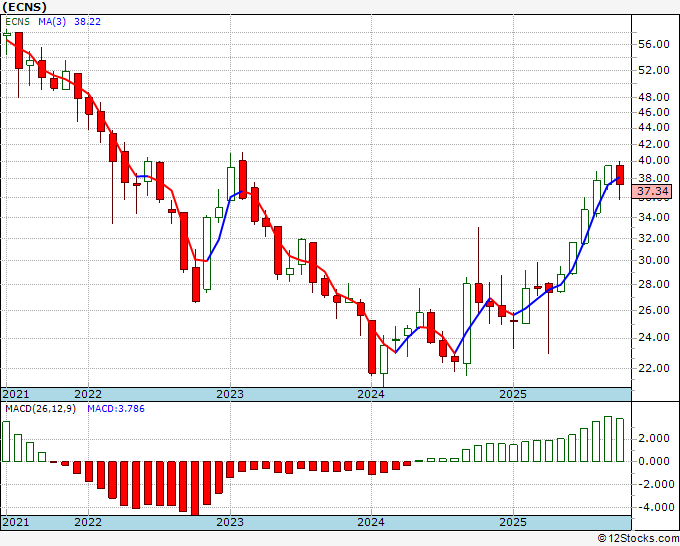
Task: Click the (ECNS) chart title
Action: point(24,7)
